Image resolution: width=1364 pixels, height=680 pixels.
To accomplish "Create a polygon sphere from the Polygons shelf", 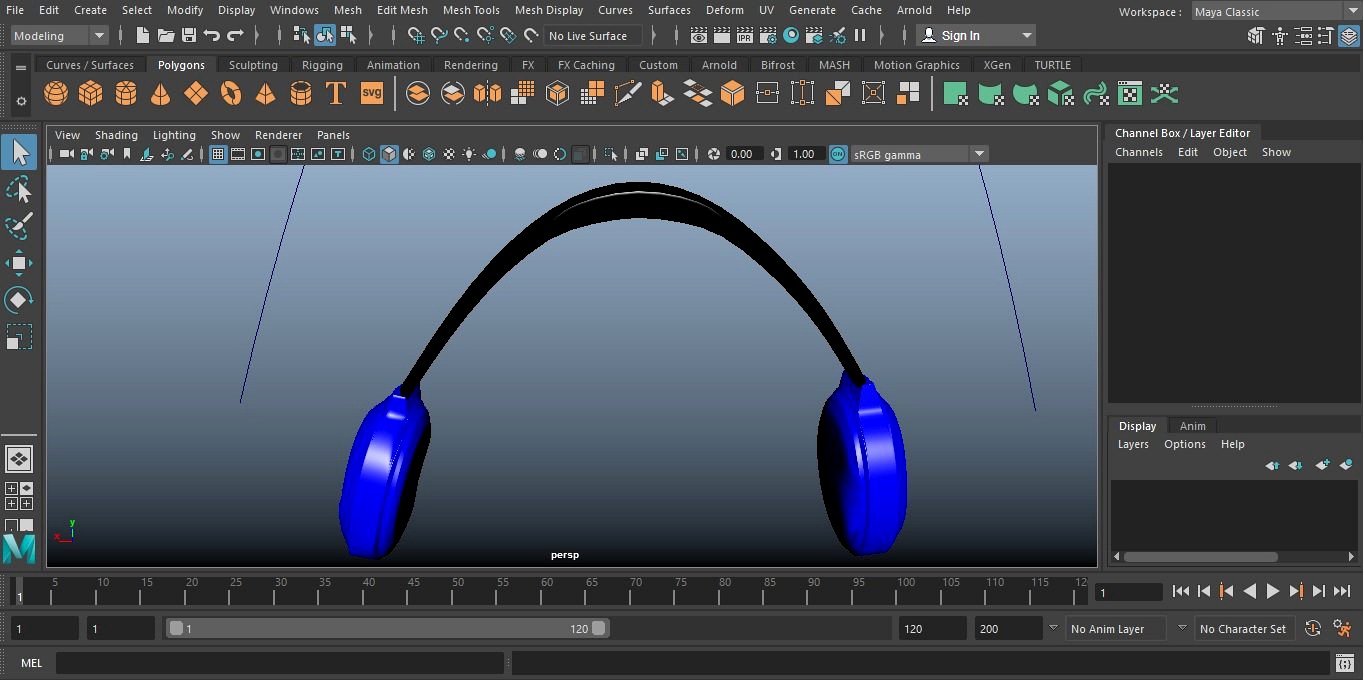I will [x=56, y=93].
